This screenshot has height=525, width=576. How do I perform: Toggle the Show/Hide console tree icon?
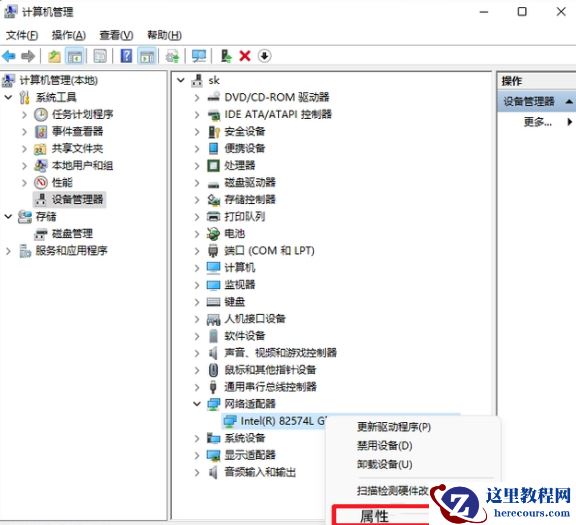pos(75,56)
